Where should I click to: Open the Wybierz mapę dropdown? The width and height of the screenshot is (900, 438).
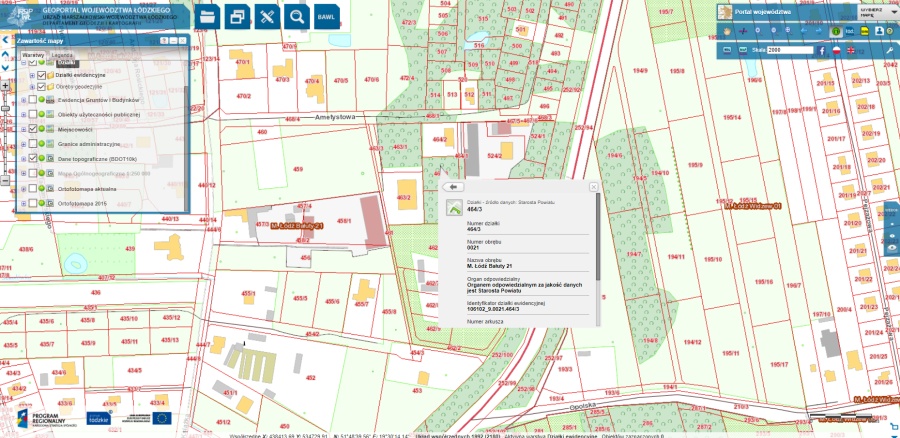[x=878, y=11]
